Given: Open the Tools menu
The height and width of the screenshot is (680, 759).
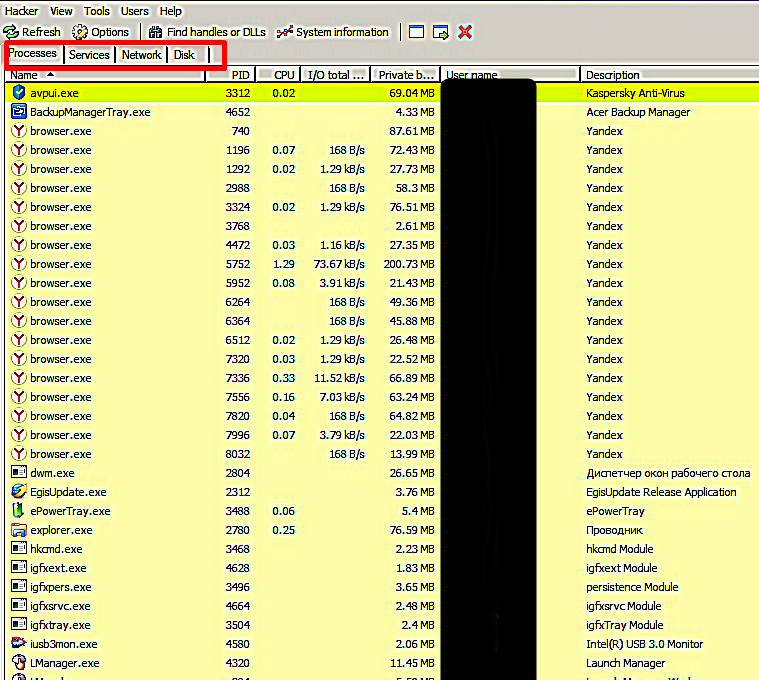Looking at the screenshot, I should tap(97, 11).
